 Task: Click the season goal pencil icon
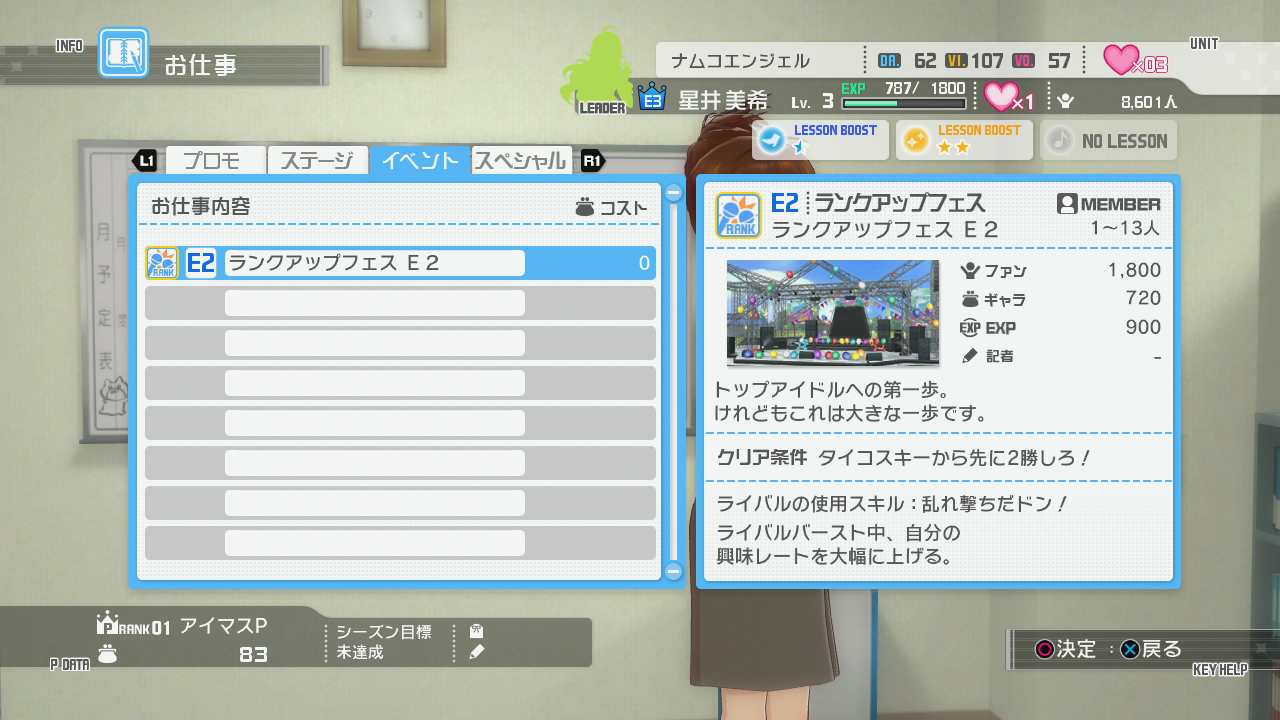[x=477, y=652]
